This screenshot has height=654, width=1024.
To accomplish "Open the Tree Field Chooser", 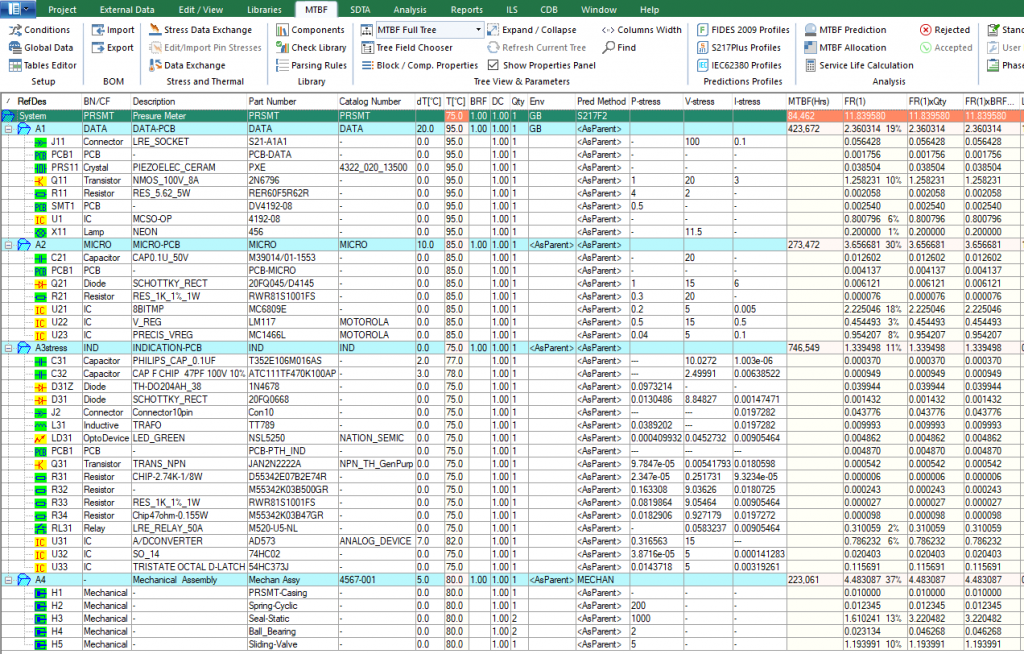I will (x=406, y=48).
